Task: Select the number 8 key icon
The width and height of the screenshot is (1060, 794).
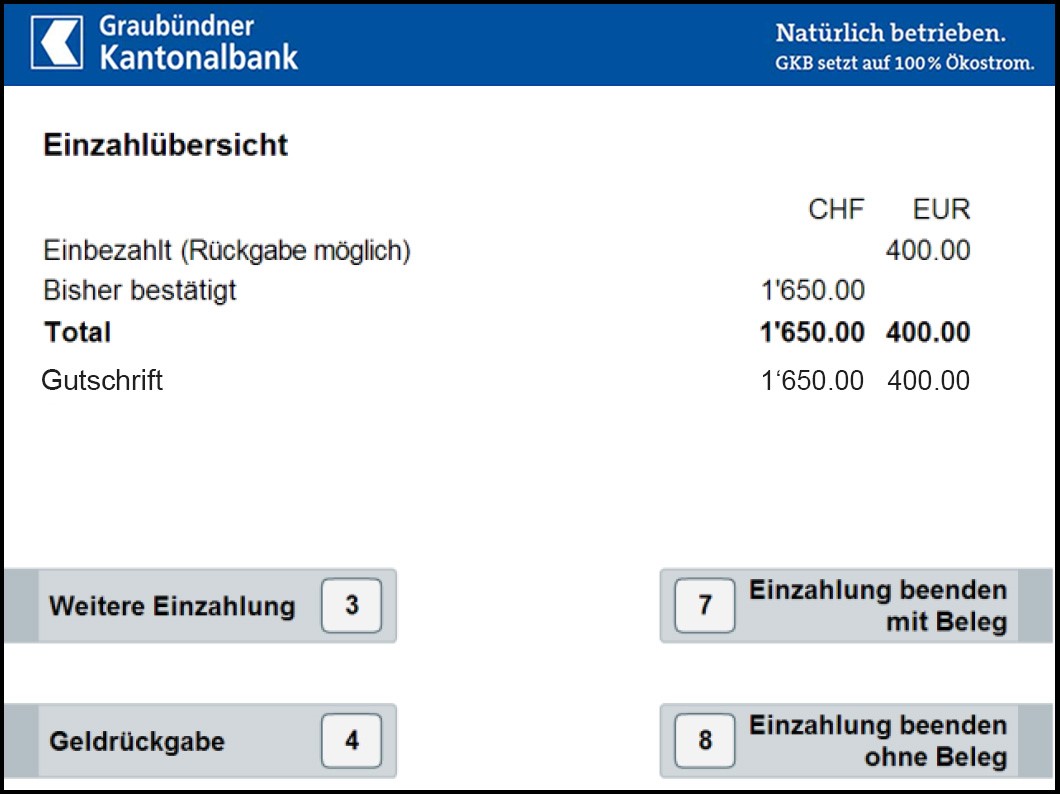Action: [705, 741]
